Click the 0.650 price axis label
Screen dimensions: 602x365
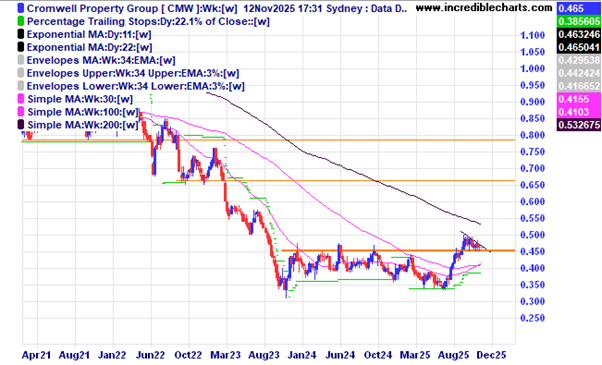coord(533,185)
